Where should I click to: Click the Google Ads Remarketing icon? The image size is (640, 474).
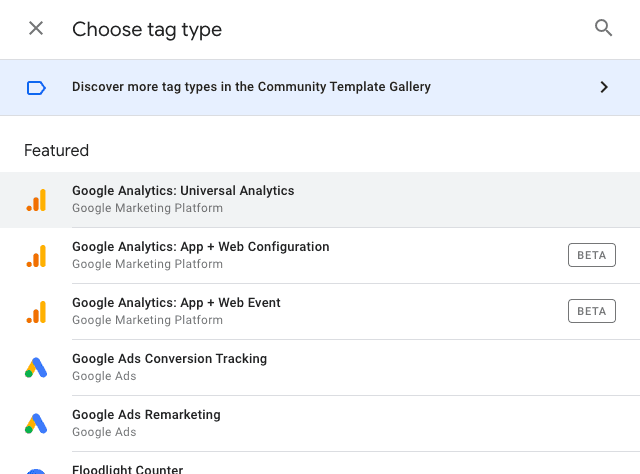36,424
